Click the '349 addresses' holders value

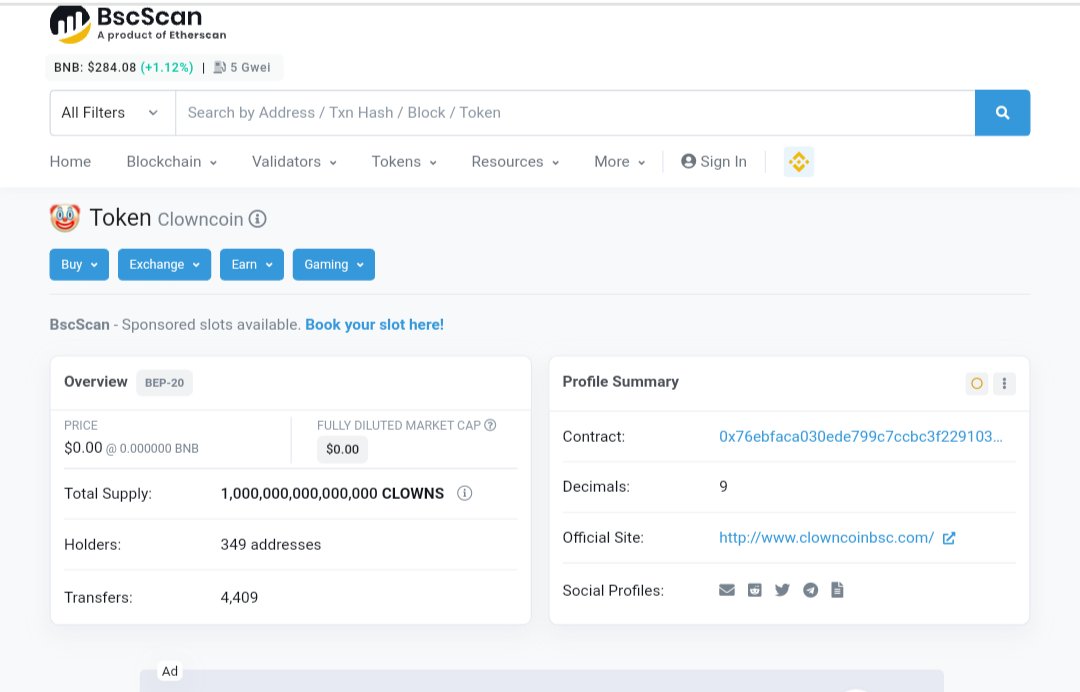[x=271, y=545]
